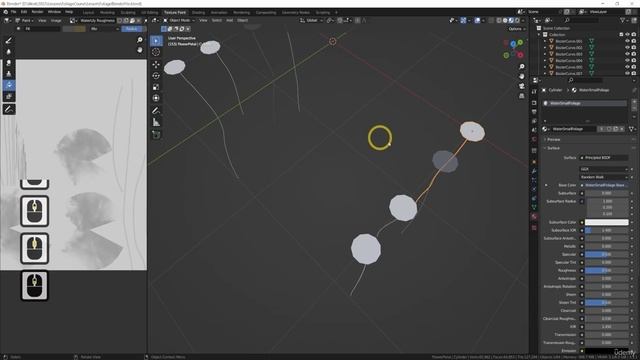The image size is (640, 360).
Task: Select the Smear tool in image editor
Action: (9, 63)
